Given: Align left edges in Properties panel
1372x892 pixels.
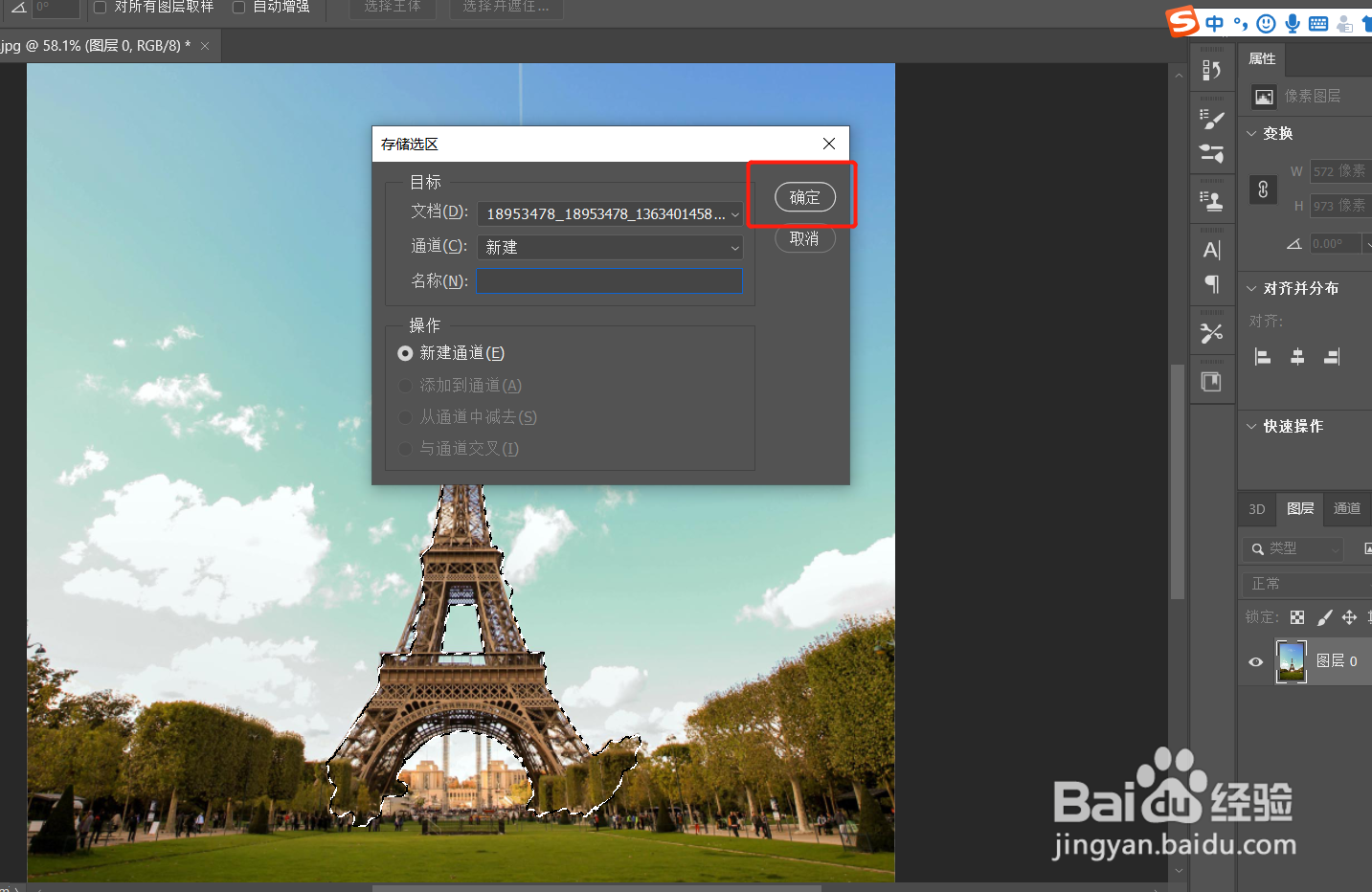Looking at the screenshot, I should (1263, 357).
